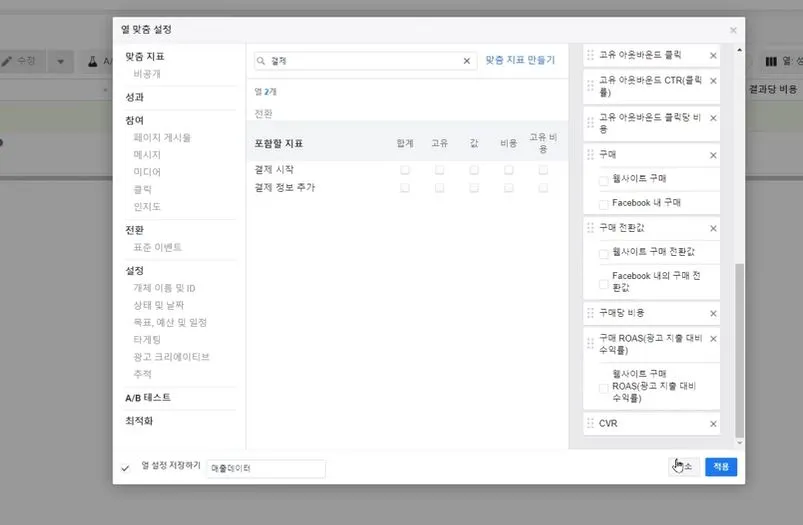Image resolution: width=803 pixels, height=525 pixels.
Task: Open 미디어 subcategory
Action: tap(147, 172)
